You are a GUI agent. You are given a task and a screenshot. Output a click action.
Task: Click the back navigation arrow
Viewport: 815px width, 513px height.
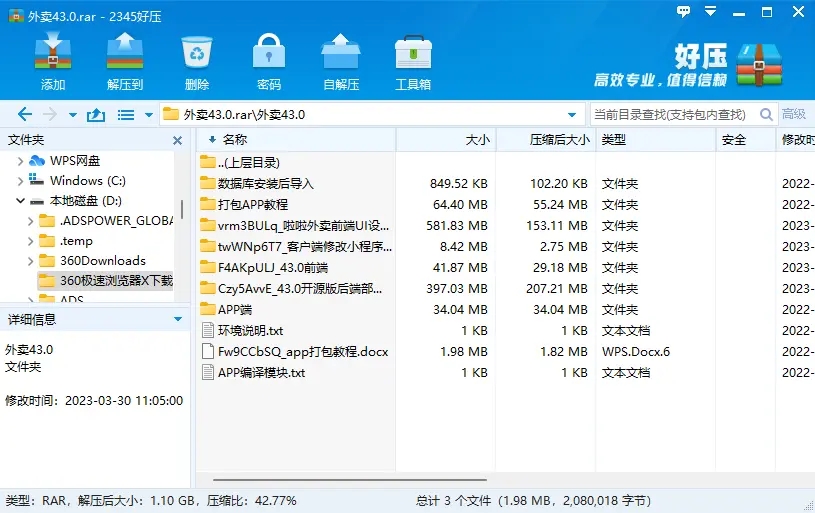coord(25,115)
